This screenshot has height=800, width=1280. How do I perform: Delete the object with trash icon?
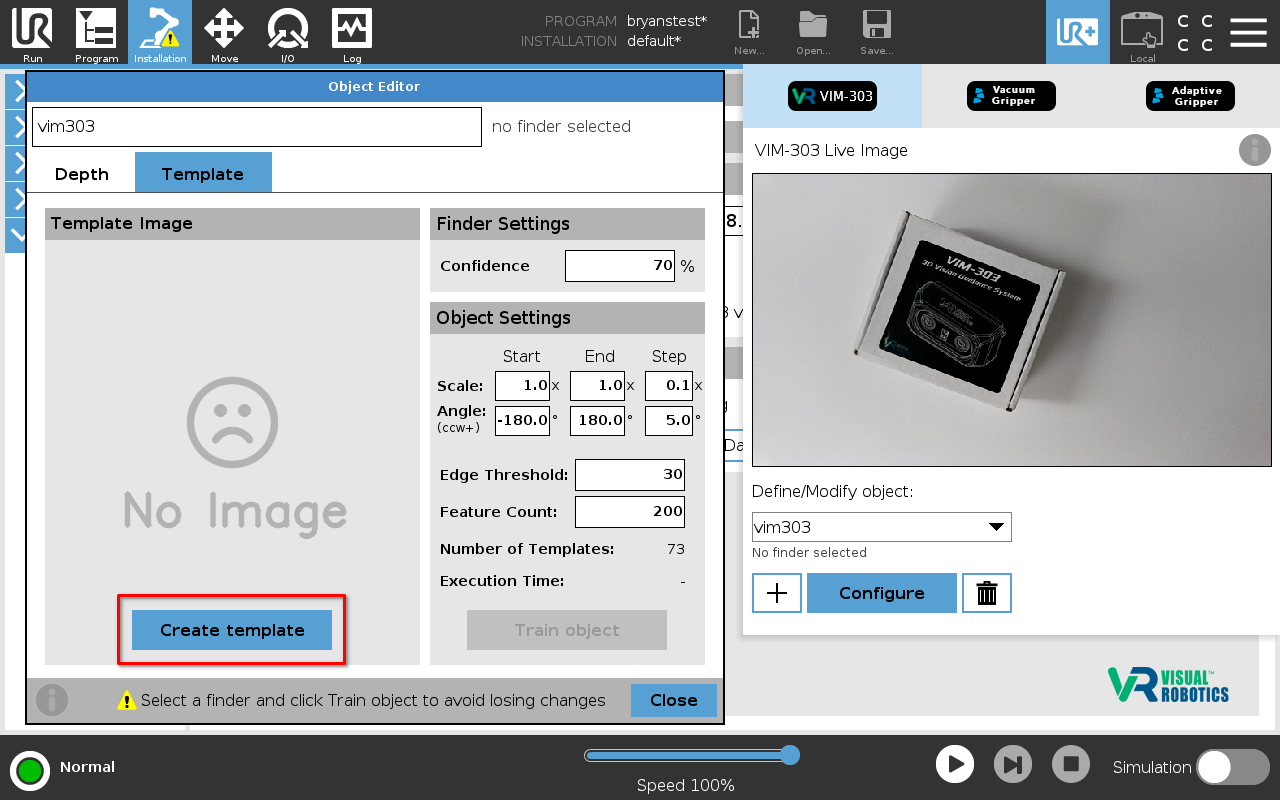point(987,593)
